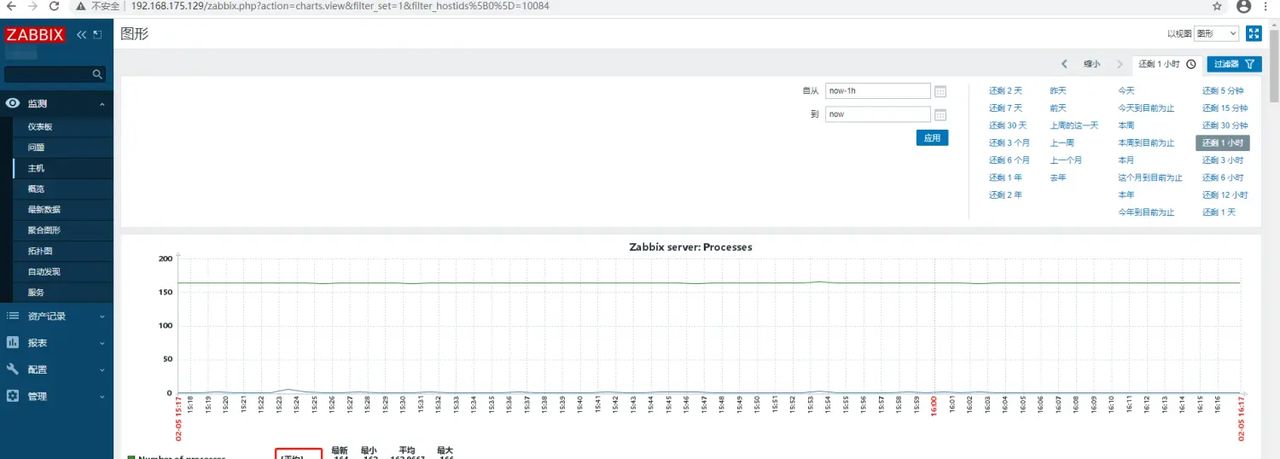
Task: Open calendar picker for the 到 field
Action: [x=940, y=114]
